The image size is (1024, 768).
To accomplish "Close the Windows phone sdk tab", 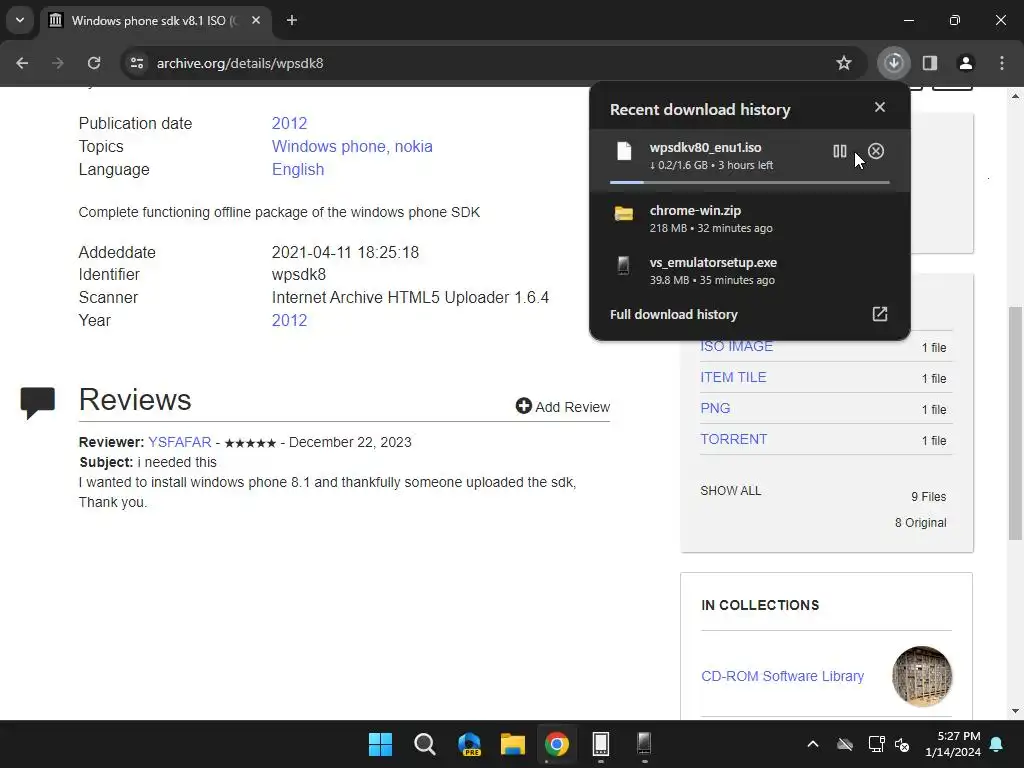I will point(256,20).
